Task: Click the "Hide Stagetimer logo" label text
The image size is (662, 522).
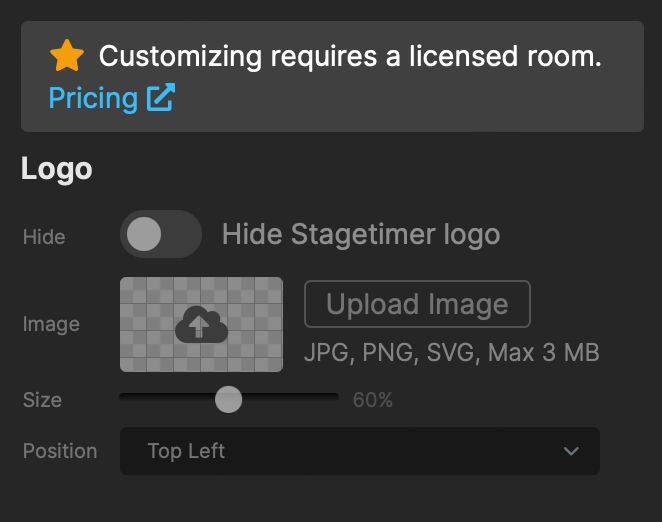Action: (360, 235)
